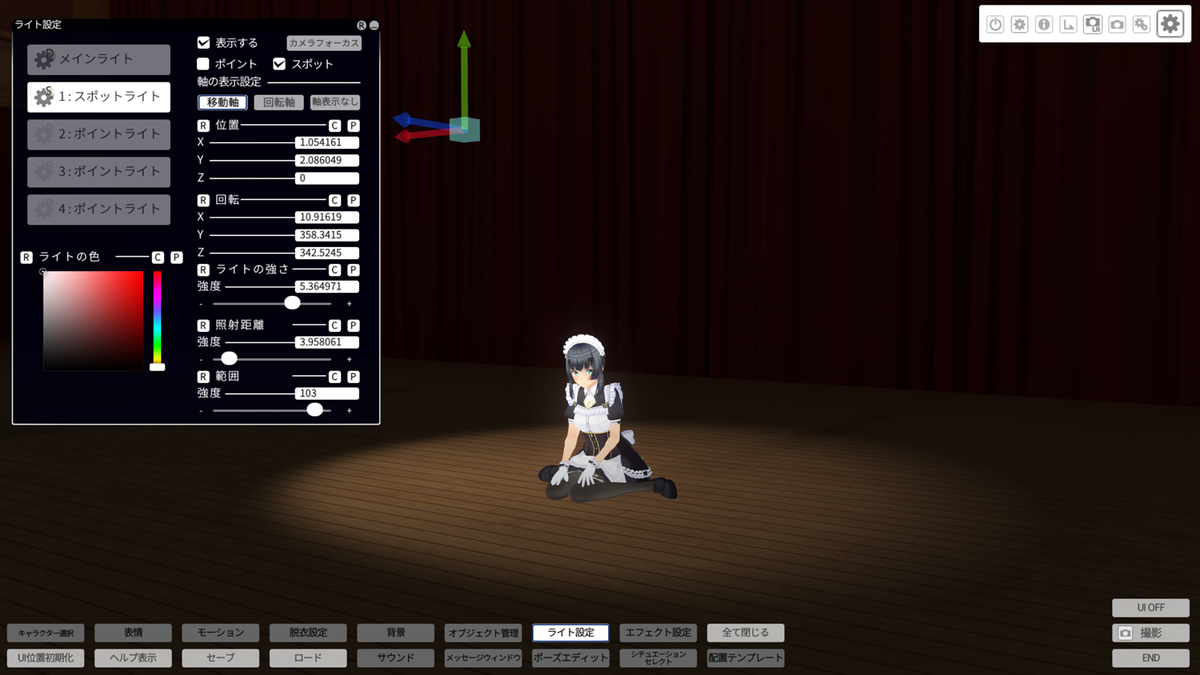Select 1:スポットライト in the light list

click(98, 97)
